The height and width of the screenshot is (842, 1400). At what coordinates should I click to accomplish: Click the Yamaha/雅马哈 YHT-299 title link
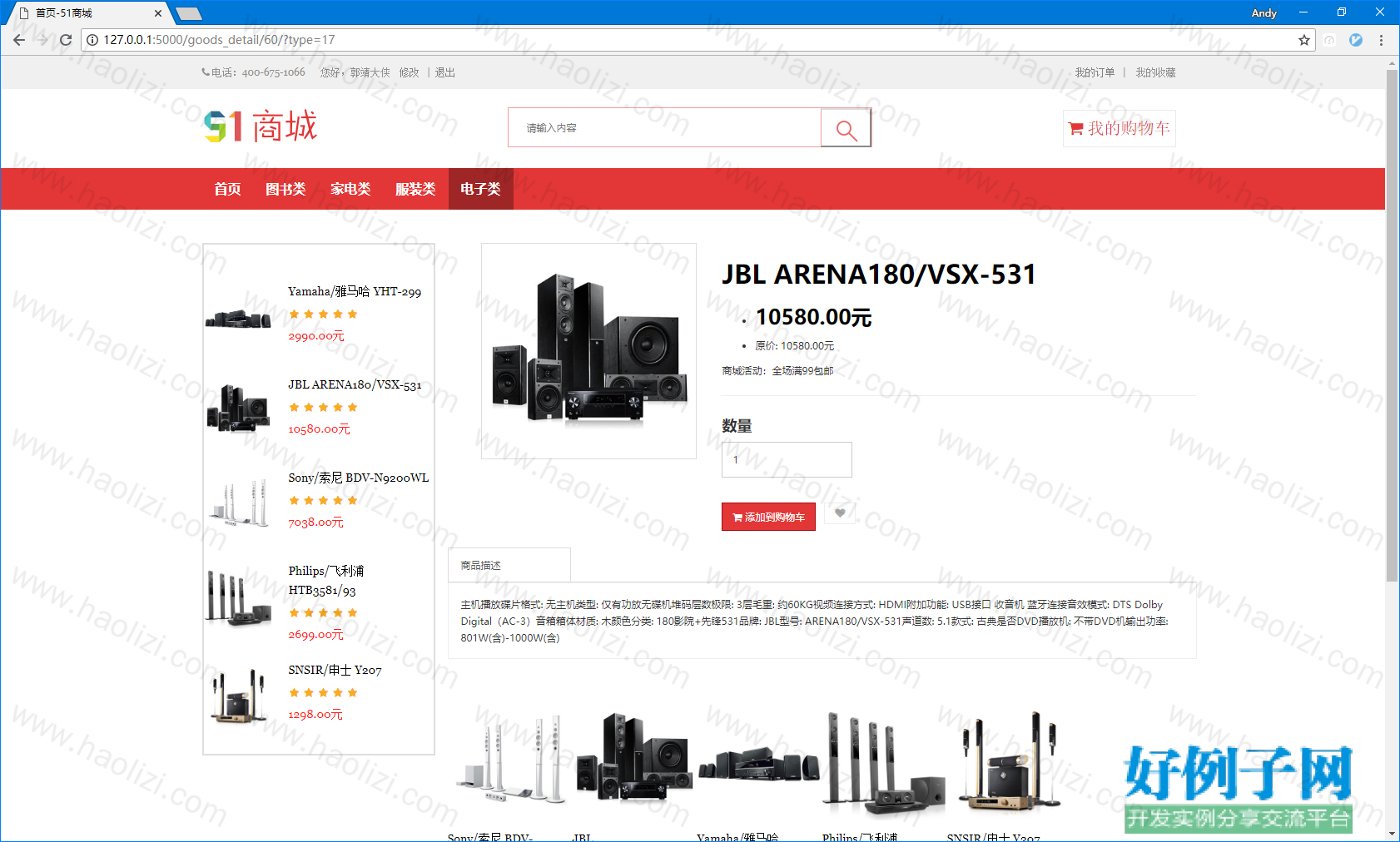tap(355, 291)
